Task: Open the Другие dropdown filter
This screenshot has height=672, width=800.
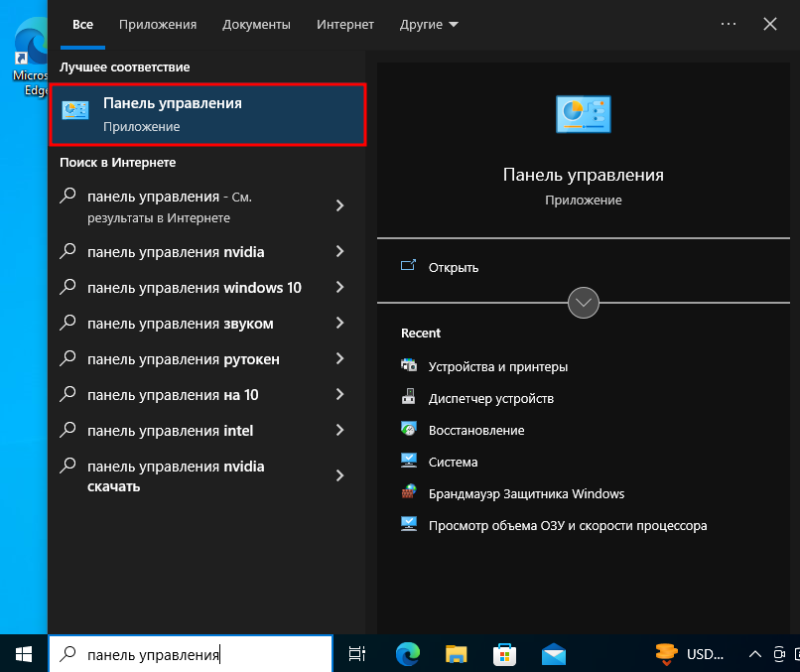Action: click(429, 24)
